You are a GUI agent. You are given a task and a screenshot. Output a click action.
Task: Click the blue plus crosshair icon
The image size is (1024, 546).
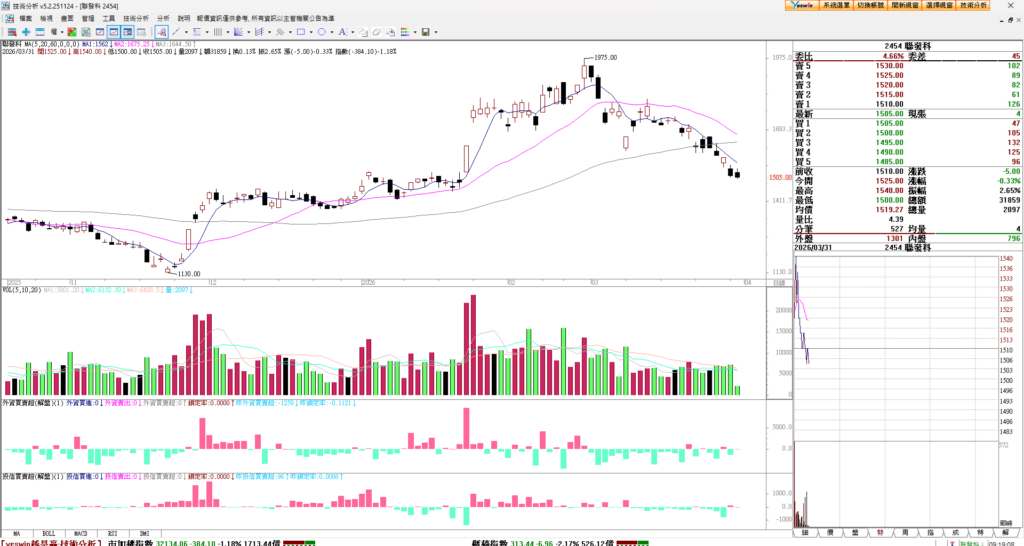(26, 32)
